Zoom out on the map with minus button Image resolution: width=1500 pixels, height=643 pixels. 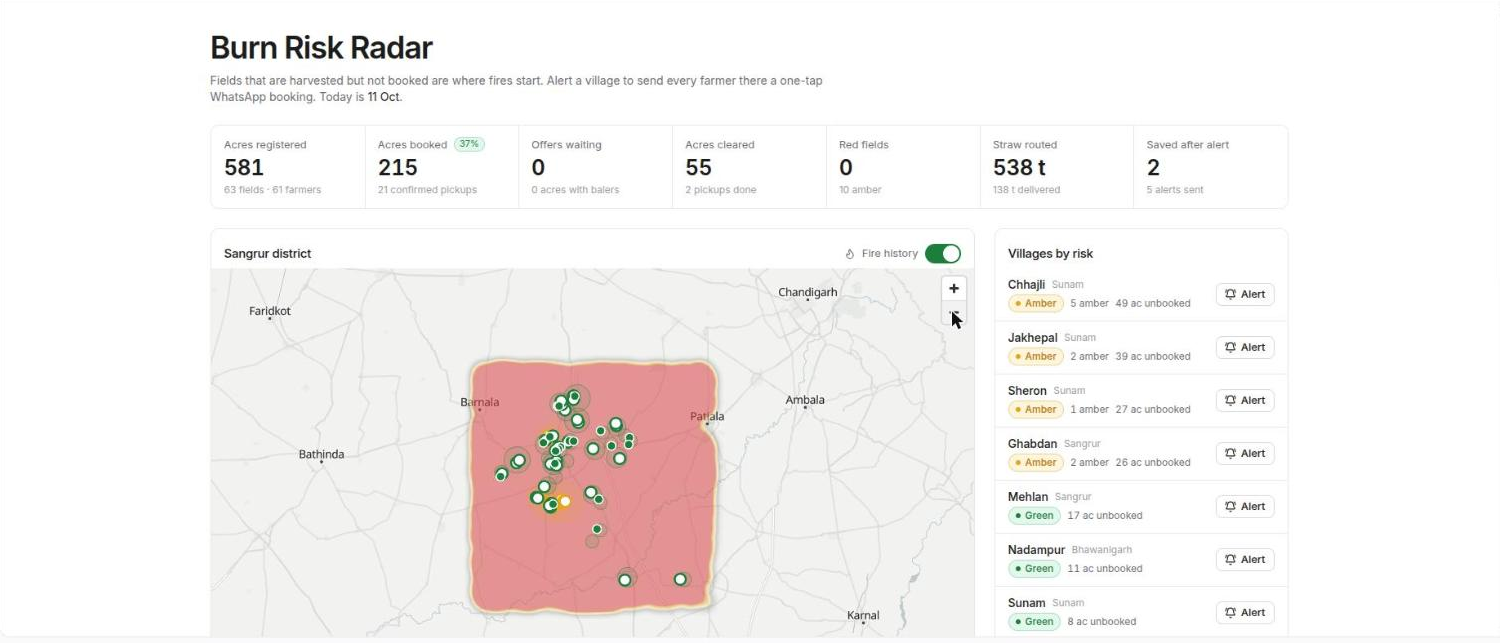[954, 314]
